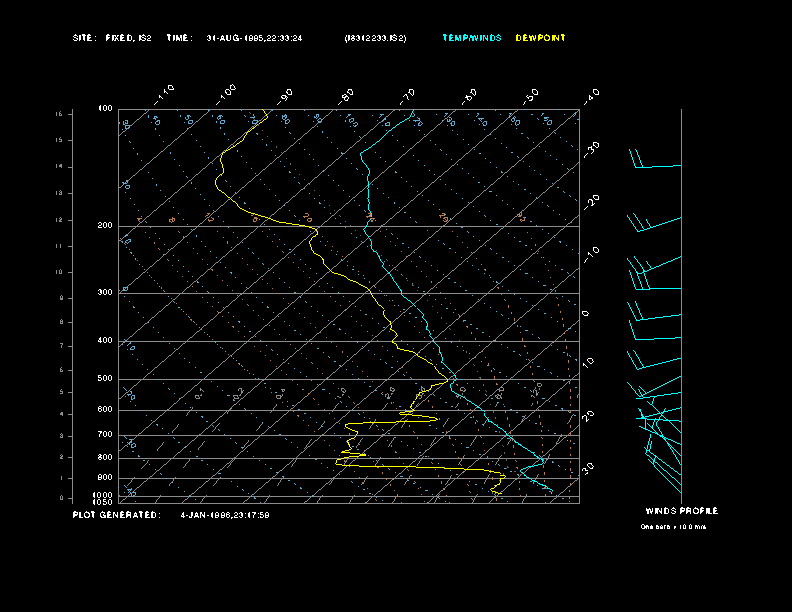Click the -70 isotherm label
792x612 pixels.
408,96
